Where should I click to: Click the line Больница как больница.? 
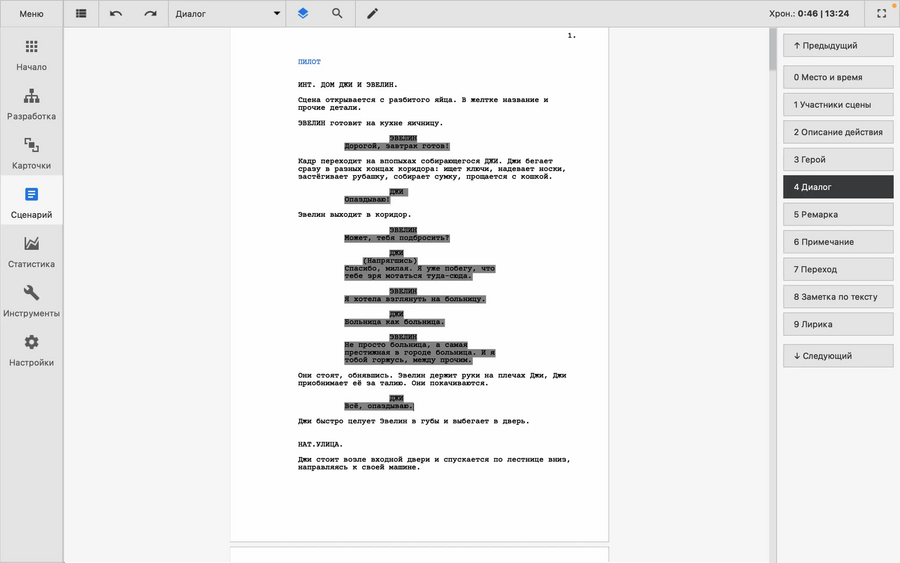point(394,322)
